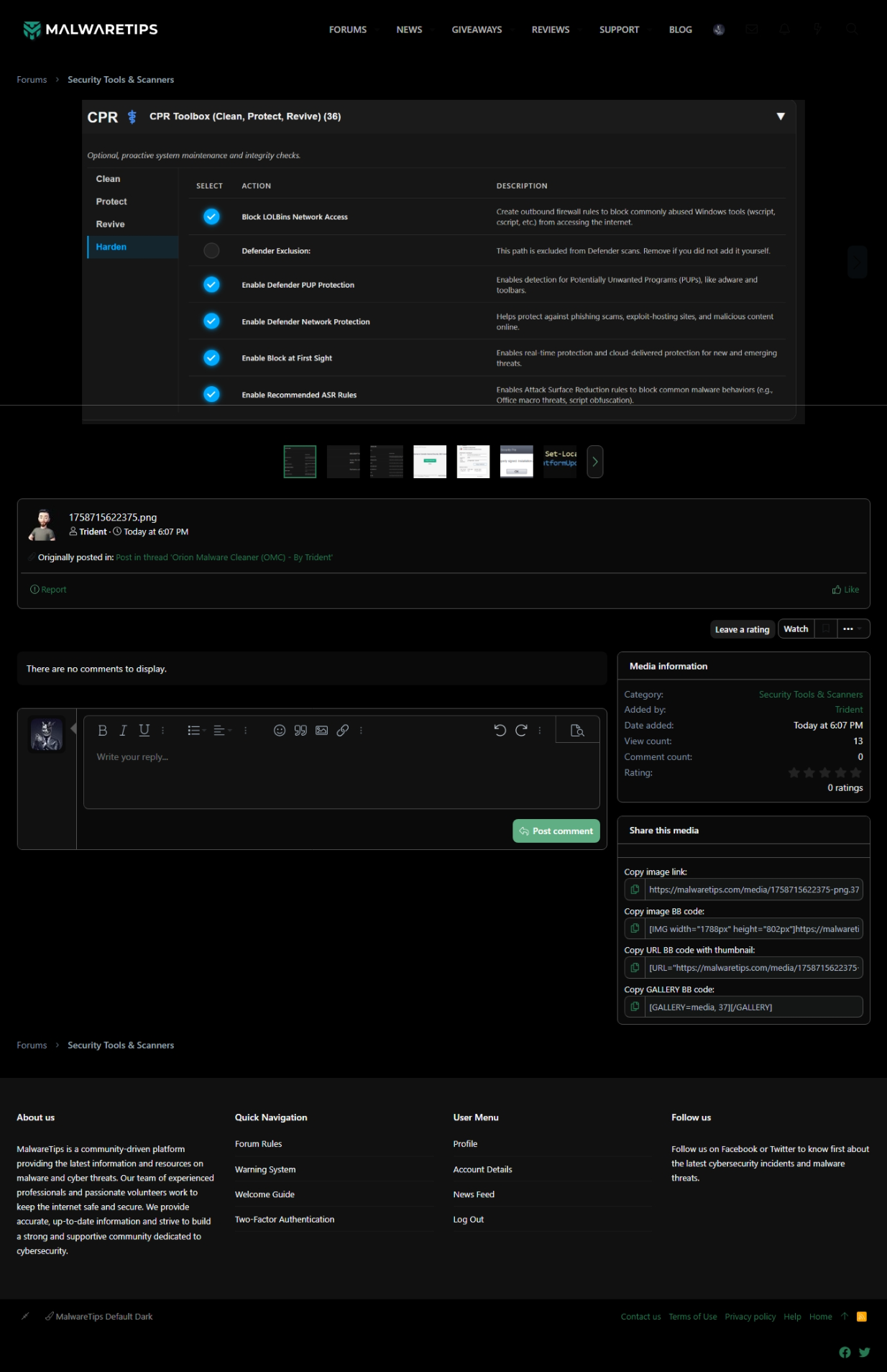Screen dimensions: 887x1372
Task: Toggle bold formatting in editor
Action: 103,731
